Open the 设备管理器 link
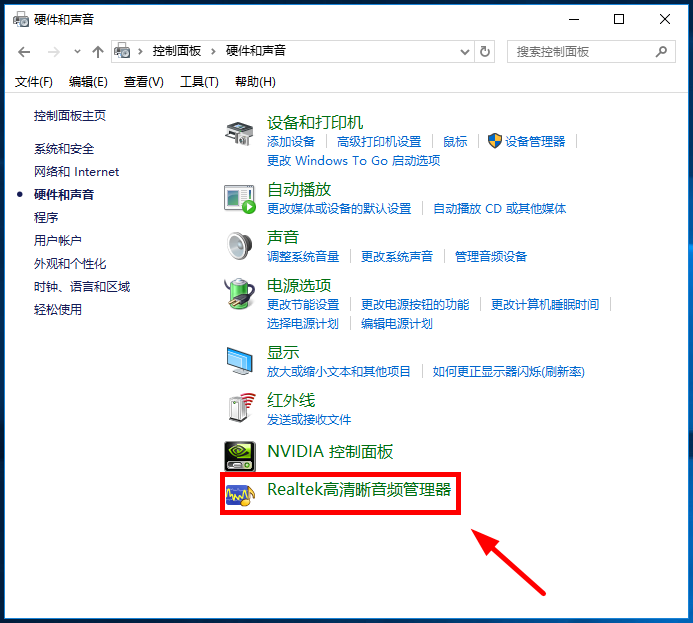 tap(535, 142)
